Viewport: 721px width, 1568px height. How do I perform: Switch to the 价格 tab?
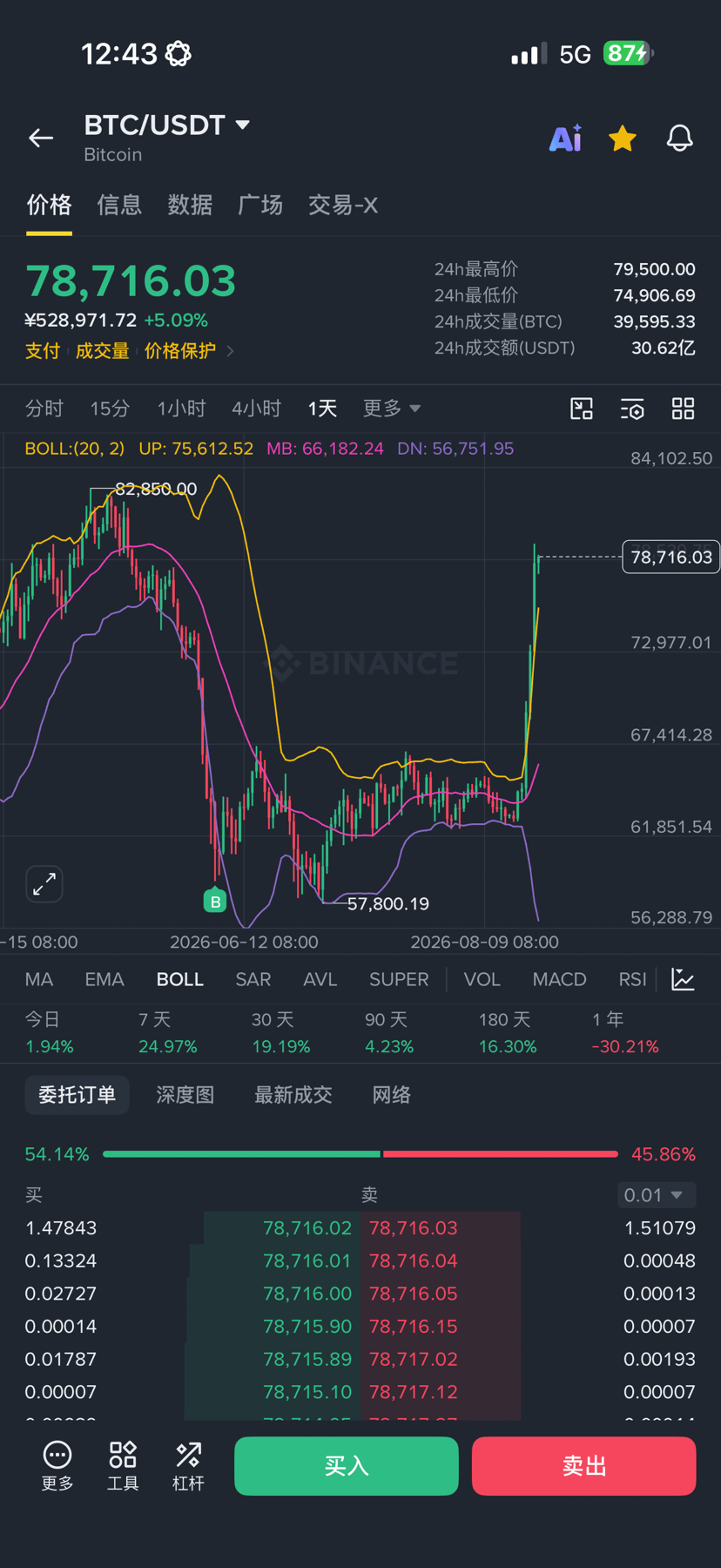(x=49, y=205)
